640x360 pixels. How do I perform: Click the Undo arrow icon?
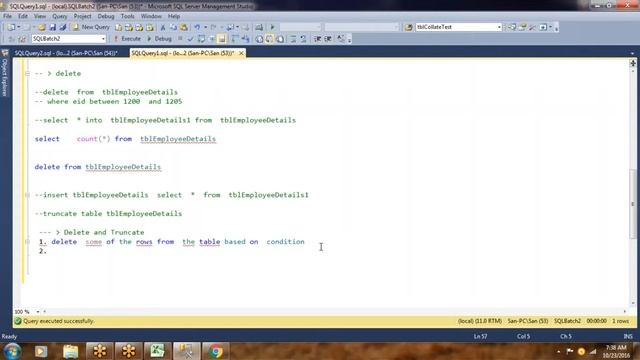point(197,27)
